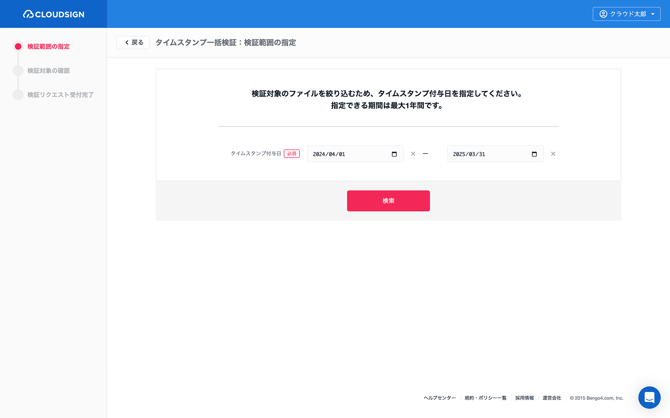Clear the 2025/03/31 end date
Viewport: 670px width, 418px height.
pos(553,154)
